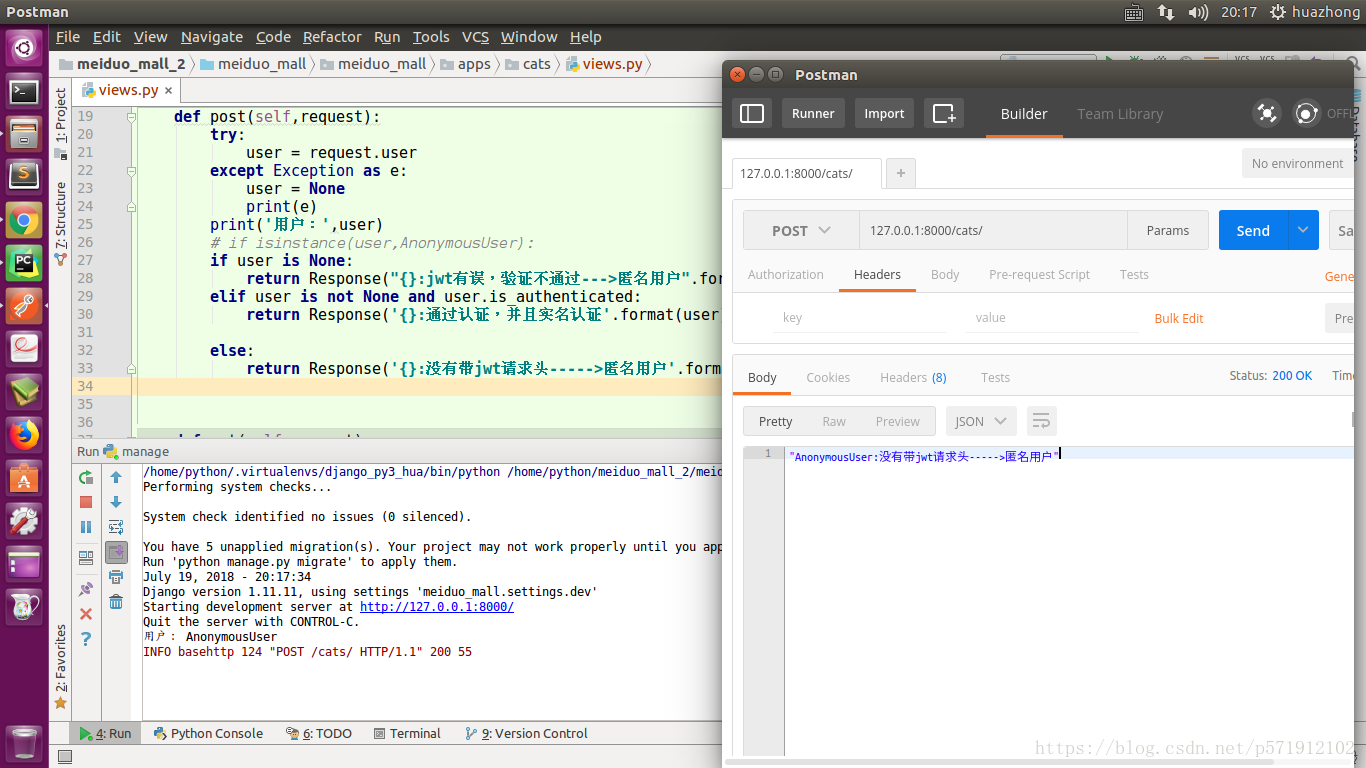Click the Params button
Screen dimensions: 1366x768
(x=1168, y=230)
